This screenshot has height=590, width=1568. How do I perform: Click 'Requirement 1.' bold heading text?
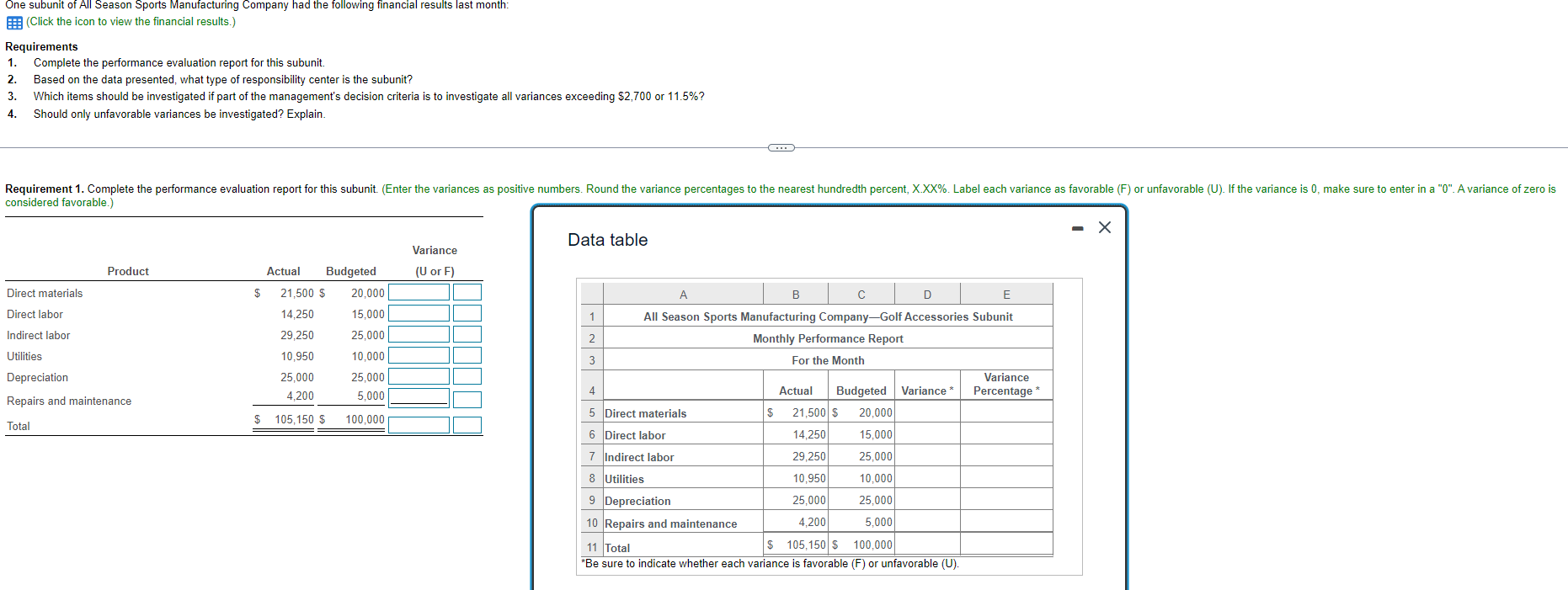point(45,189)
